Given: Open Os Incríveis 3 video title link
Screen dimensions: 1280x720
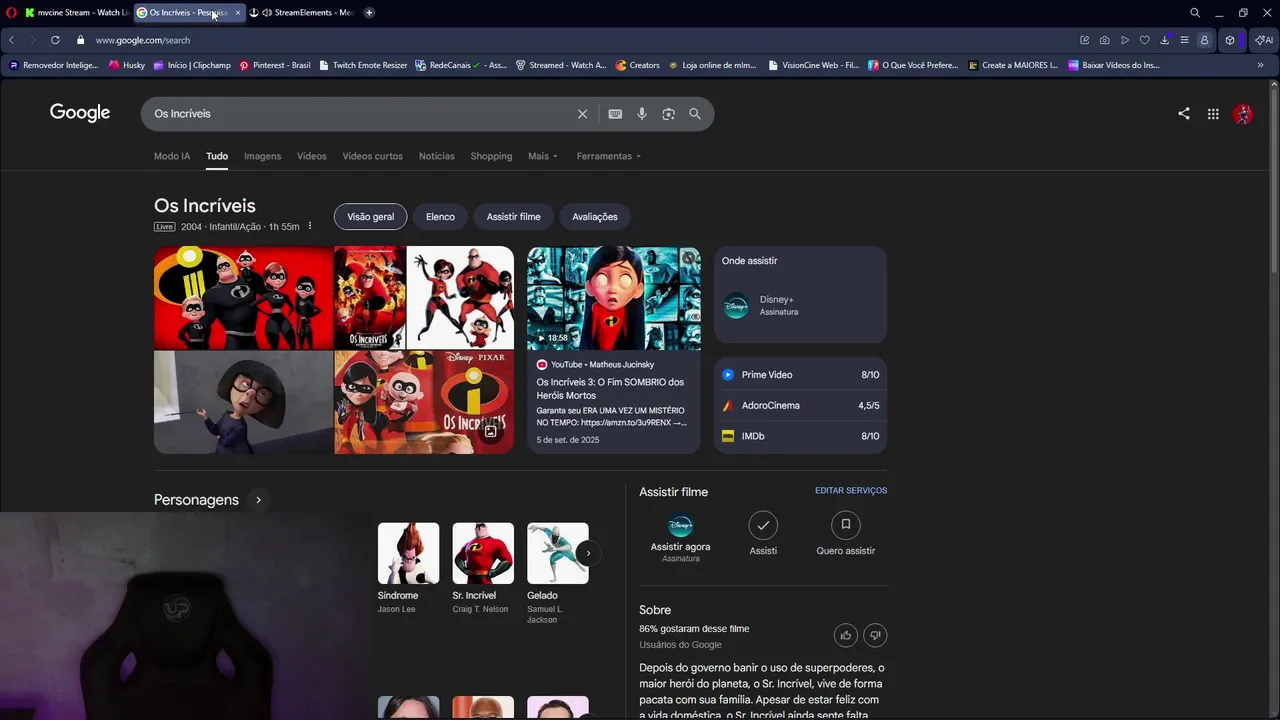Looking at the screenshot, I should (x=610, y=388).
